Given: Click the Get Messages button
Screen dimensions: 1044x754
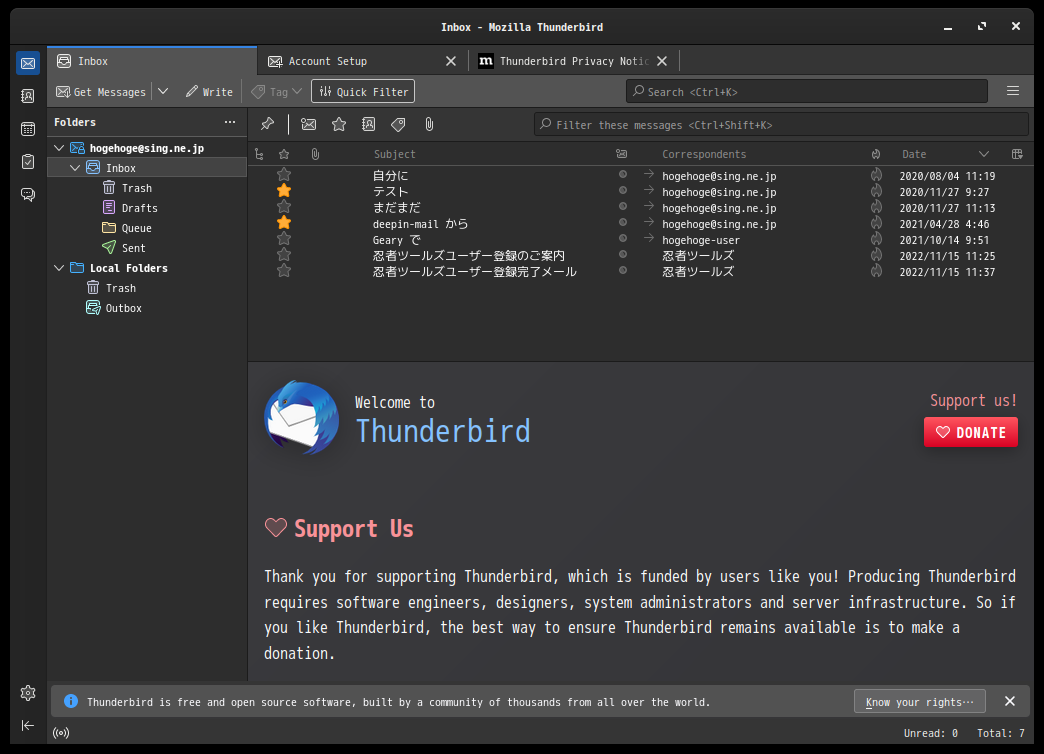Looking at the screenshot, I should [101, 92].
